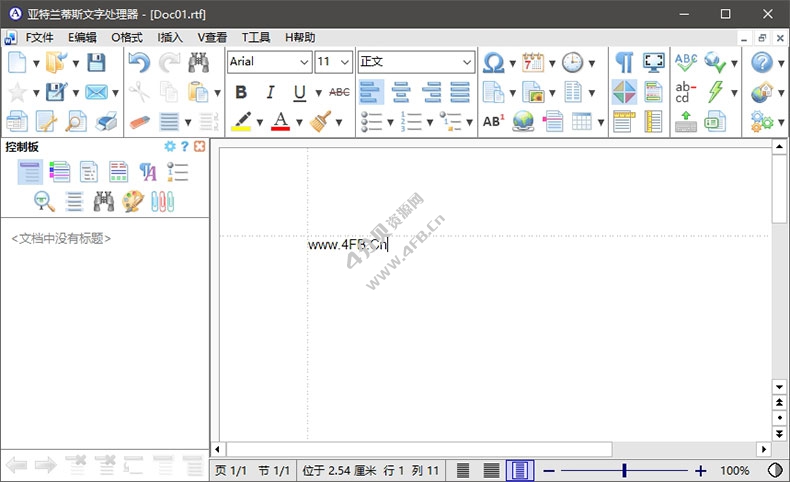The height and width of the screenshot is (482, 790).
Task: Open print preview magnifier page icon
Action: tap(76, 121)
